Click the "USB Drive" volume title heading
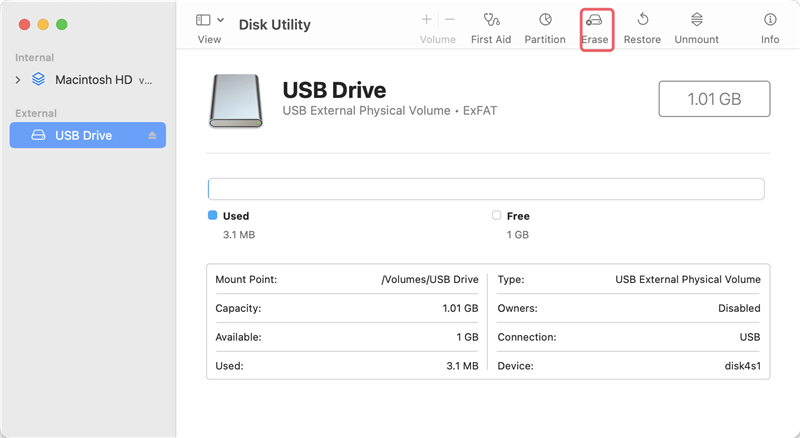 tap(334, 90)
